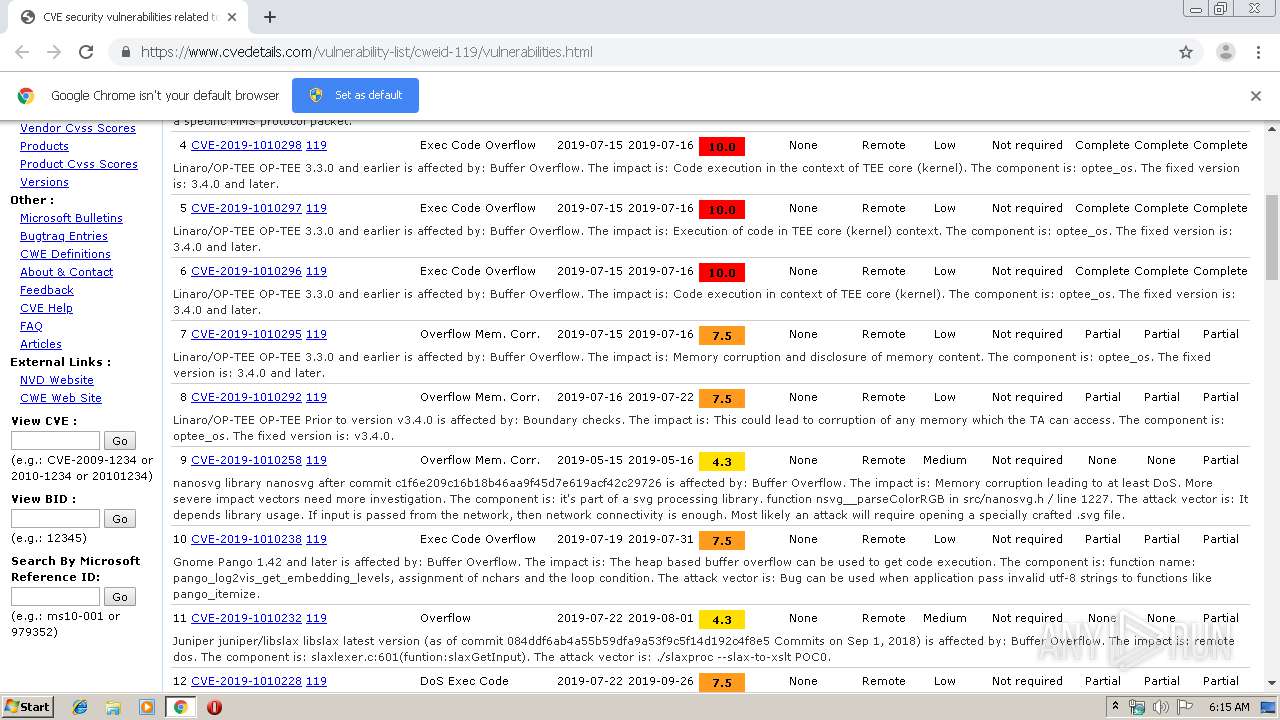Open CVE-2019-1010228 details
The height and width of the screenshot is (720, 1280).
pos(246,681)
